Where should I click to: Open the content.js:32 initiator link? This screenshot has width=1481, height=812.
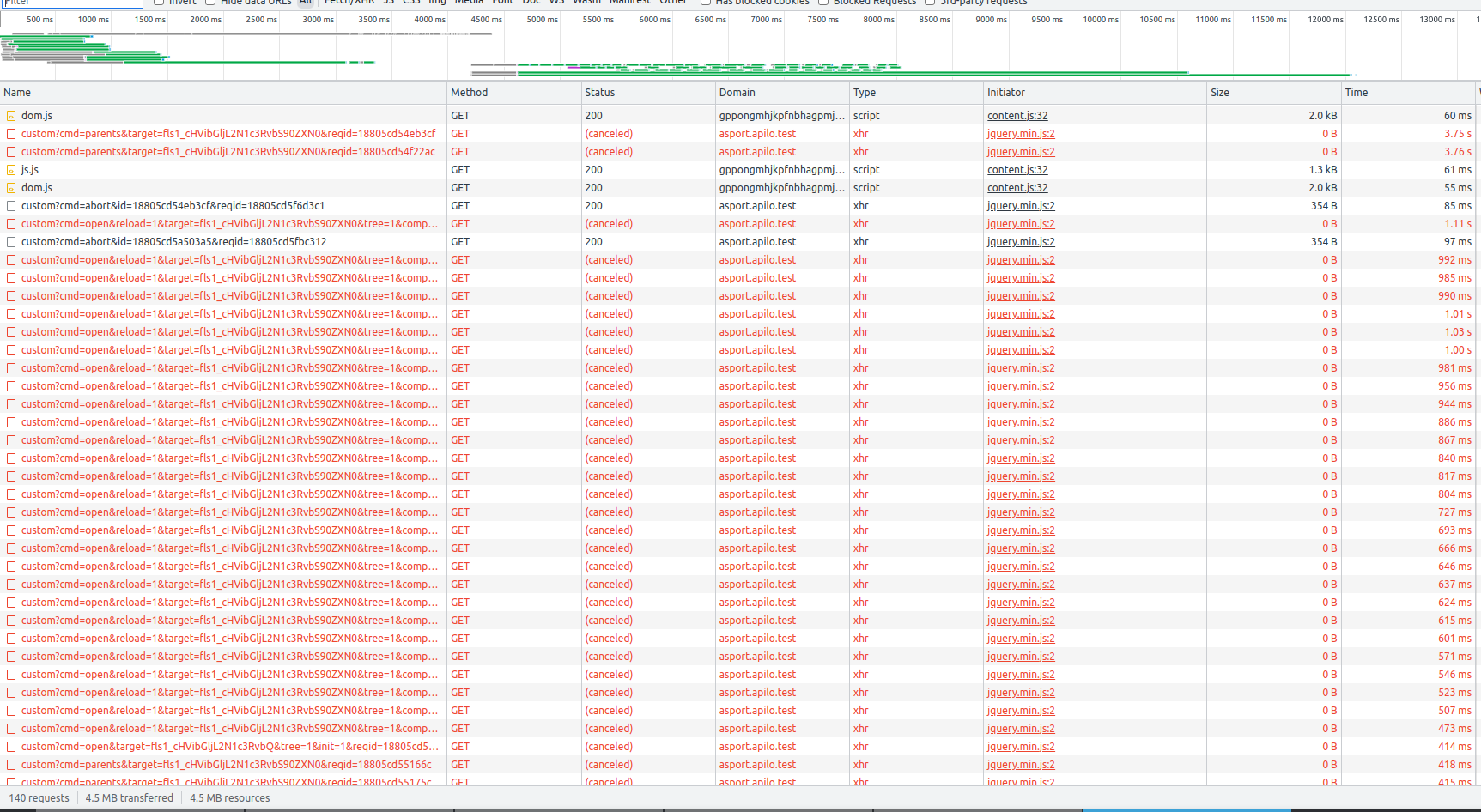point(1017,115)
